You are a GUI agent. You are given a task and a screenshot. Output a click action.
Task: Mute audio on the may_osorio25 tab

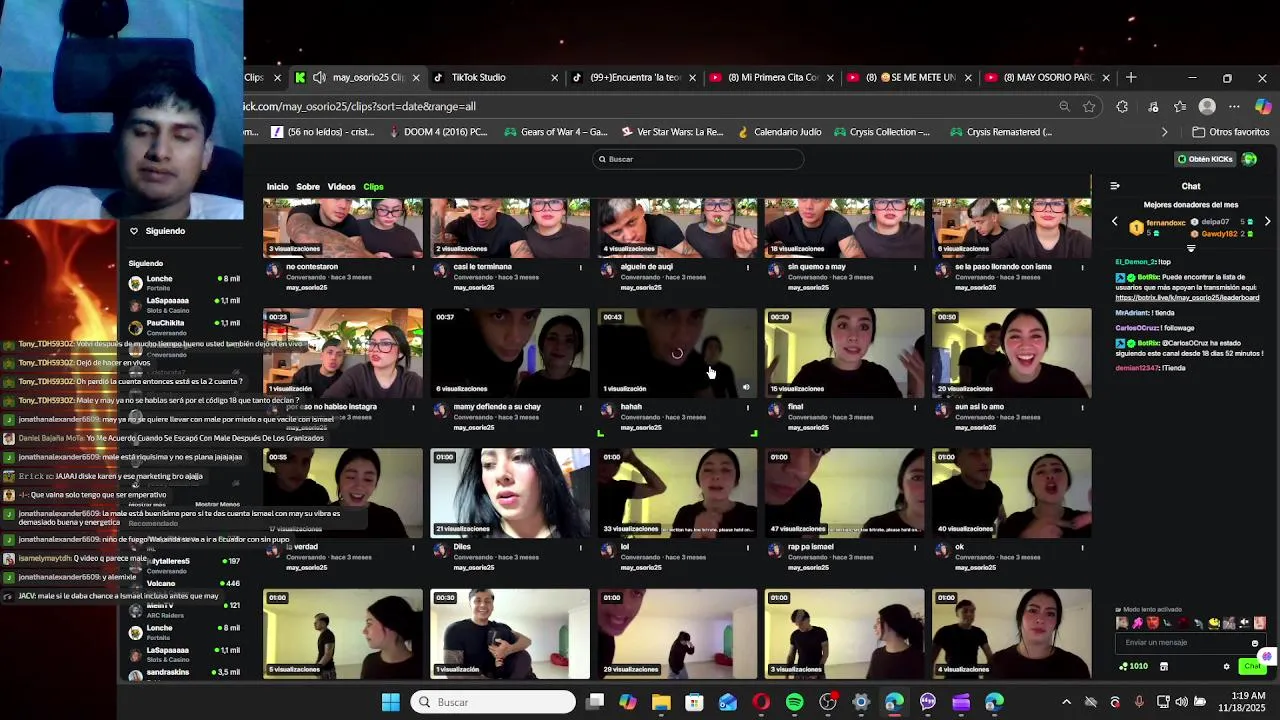(319, 77)
